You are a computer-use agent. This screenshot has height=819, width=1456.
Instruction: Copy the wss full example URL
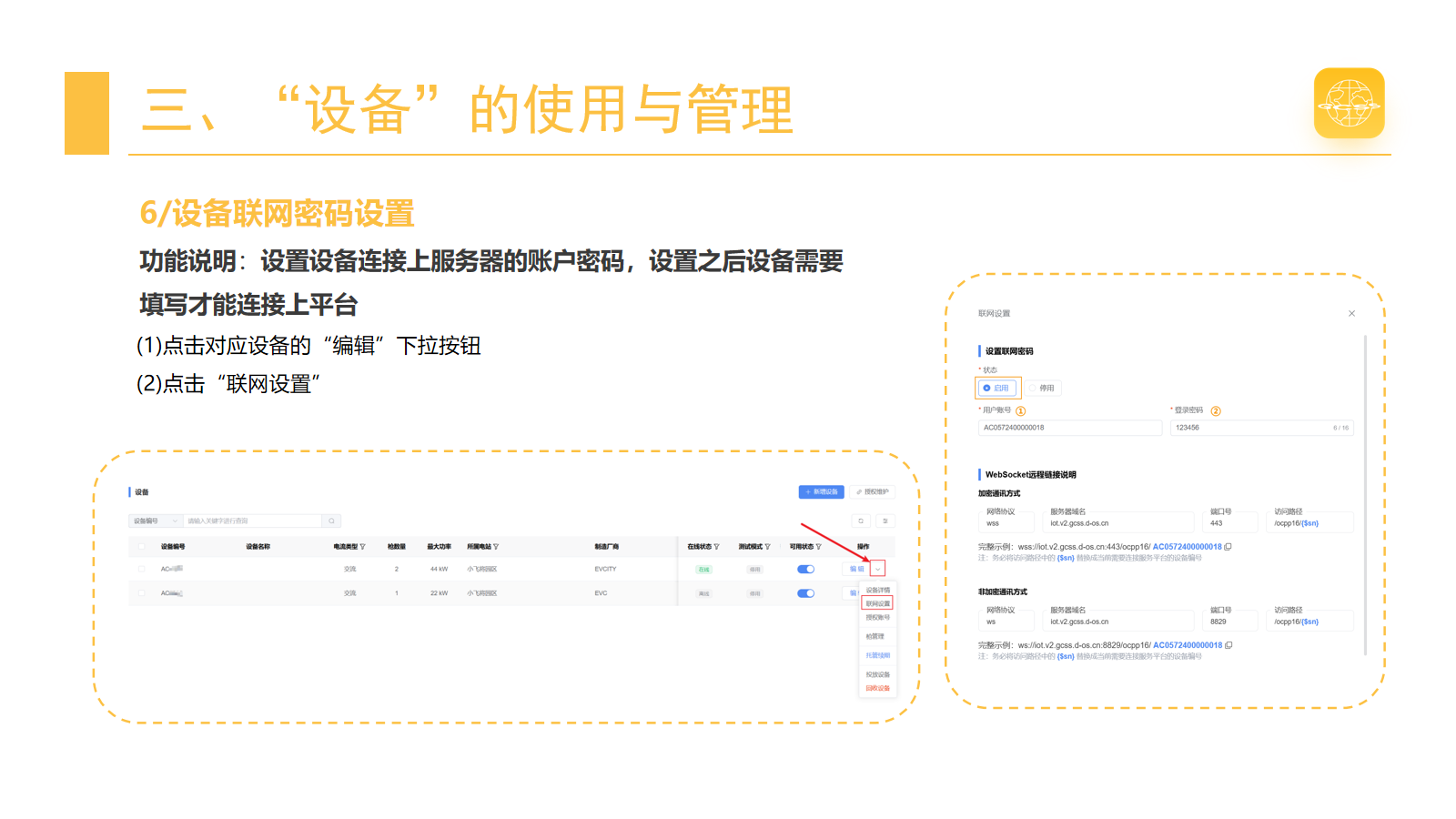click(x=1228, y=547)
